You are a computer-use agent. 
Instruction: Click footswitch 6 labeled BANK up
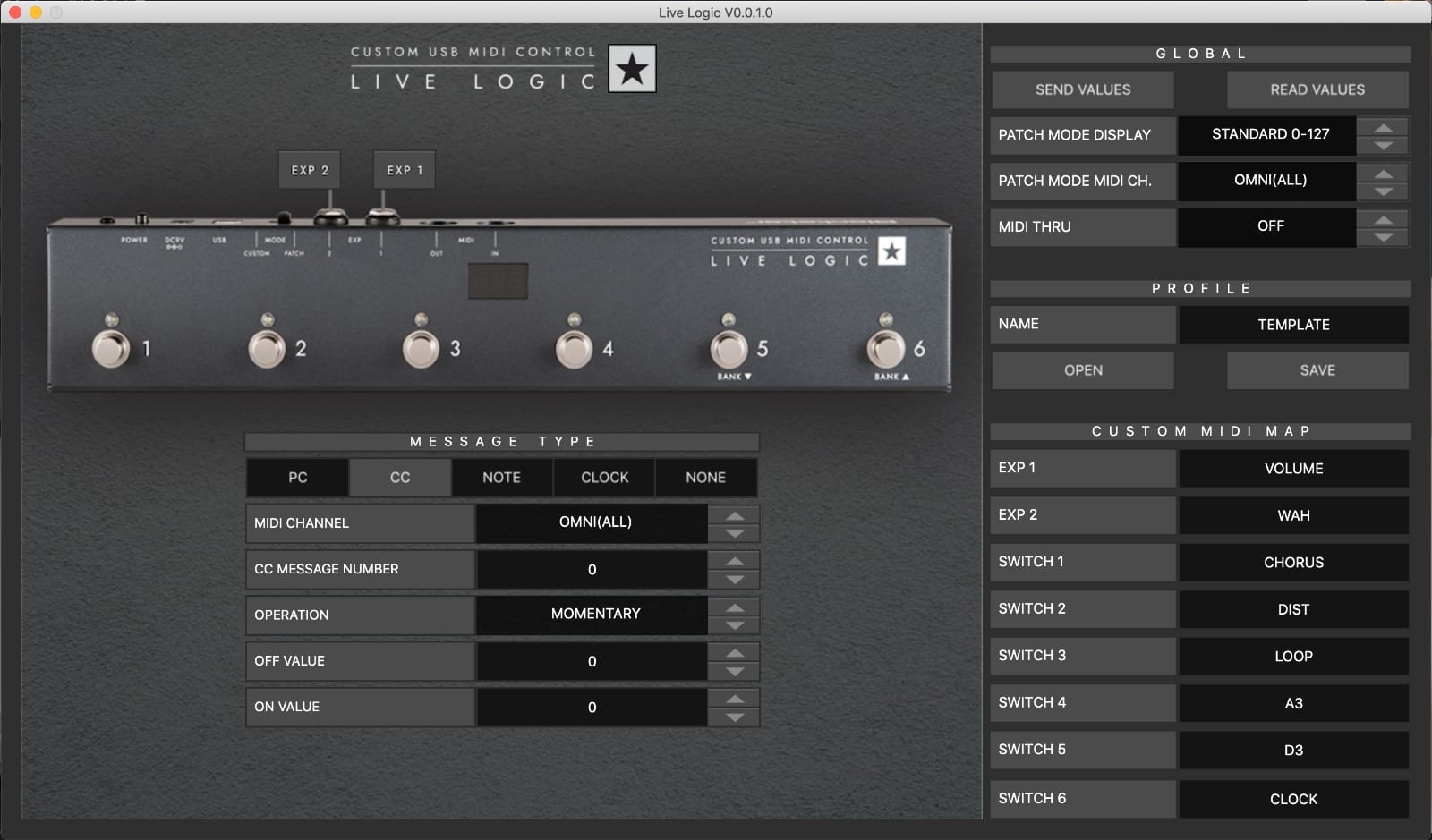(884, 348)
